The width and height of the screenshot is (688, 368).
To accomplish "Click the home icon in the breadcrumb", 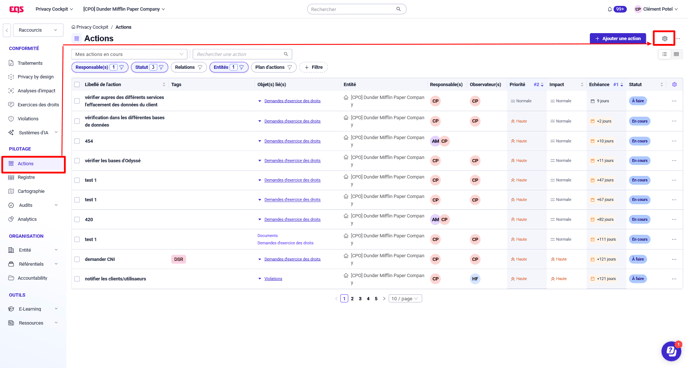I will coord(73,27).
